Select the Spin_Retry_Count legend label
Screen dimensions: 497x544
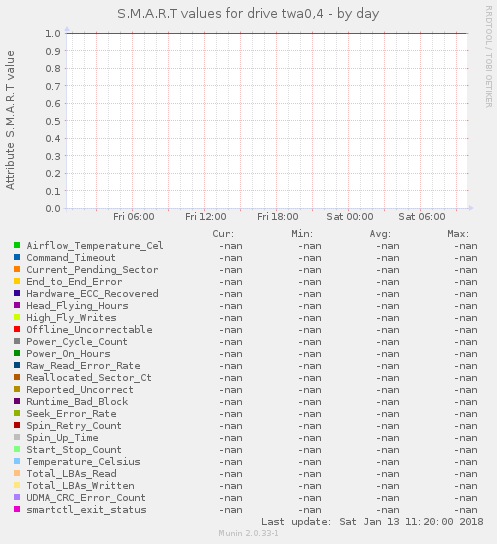click(x=74, y=426)
